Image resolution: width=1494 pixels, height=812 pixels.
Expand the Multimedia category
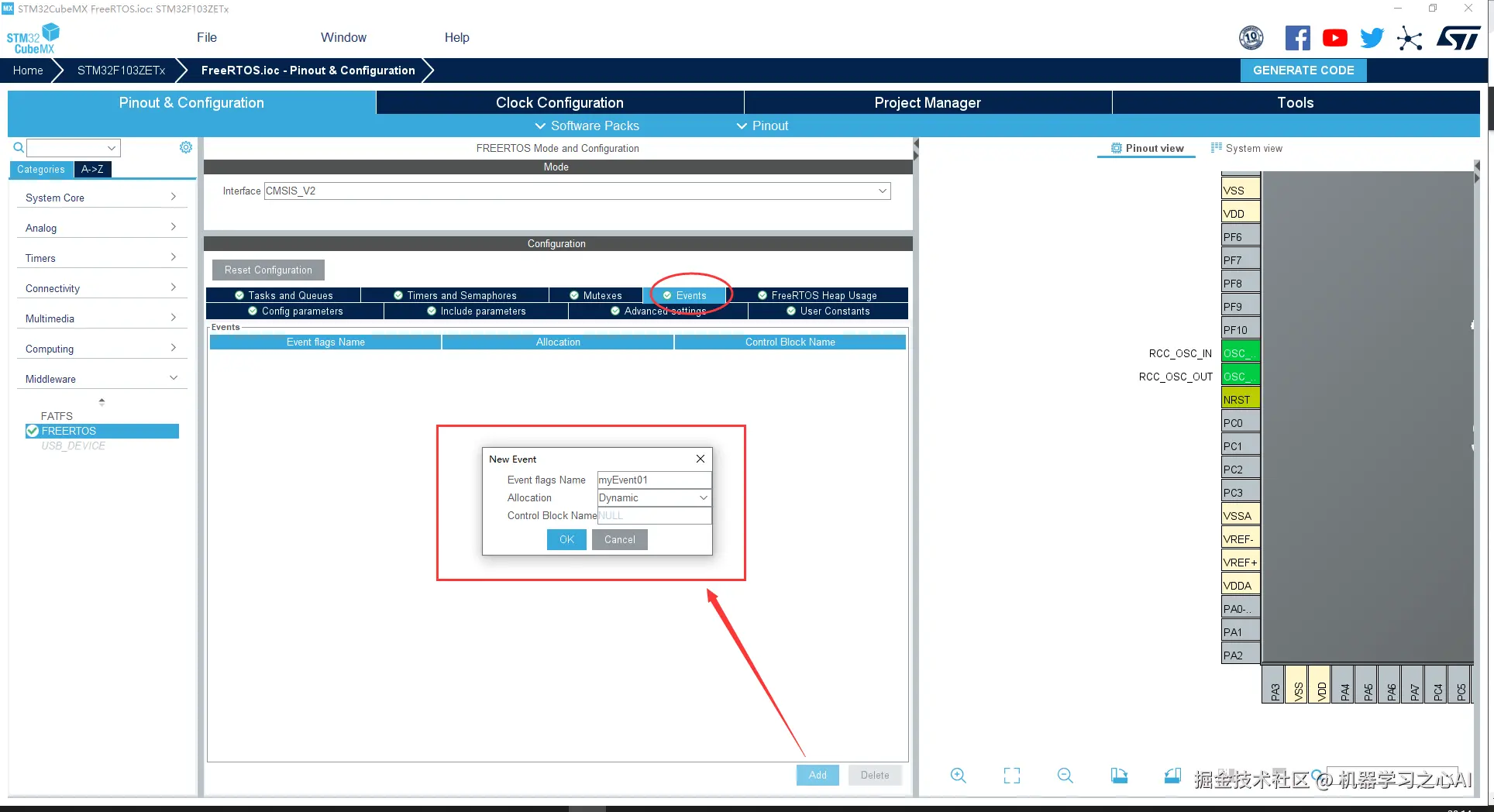[102, 318]
